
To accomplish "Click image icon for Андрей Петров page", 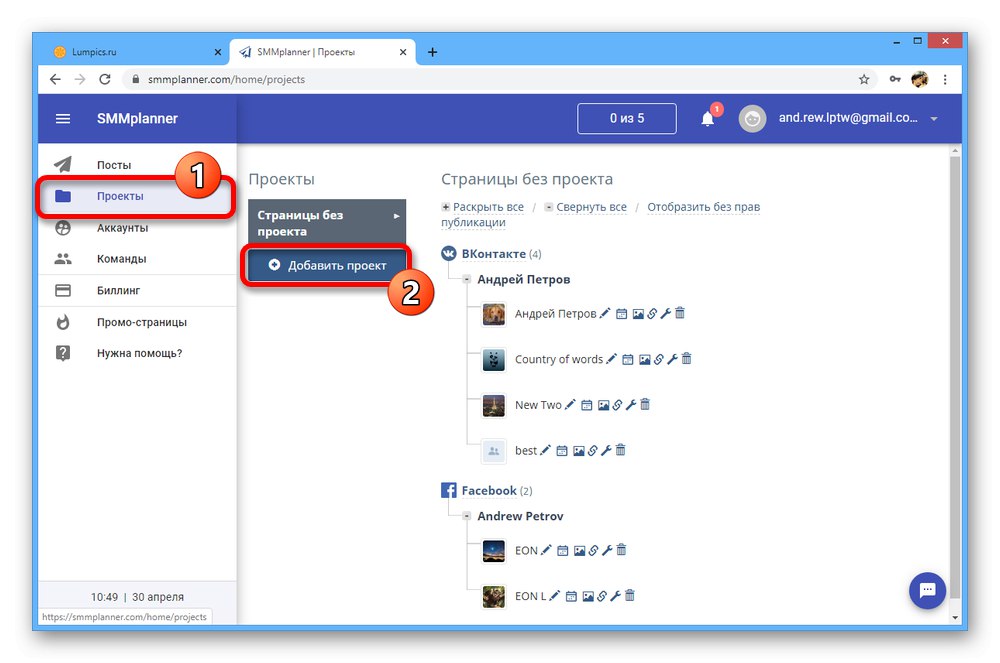I will pyautogui.click(x=638, y=314).
